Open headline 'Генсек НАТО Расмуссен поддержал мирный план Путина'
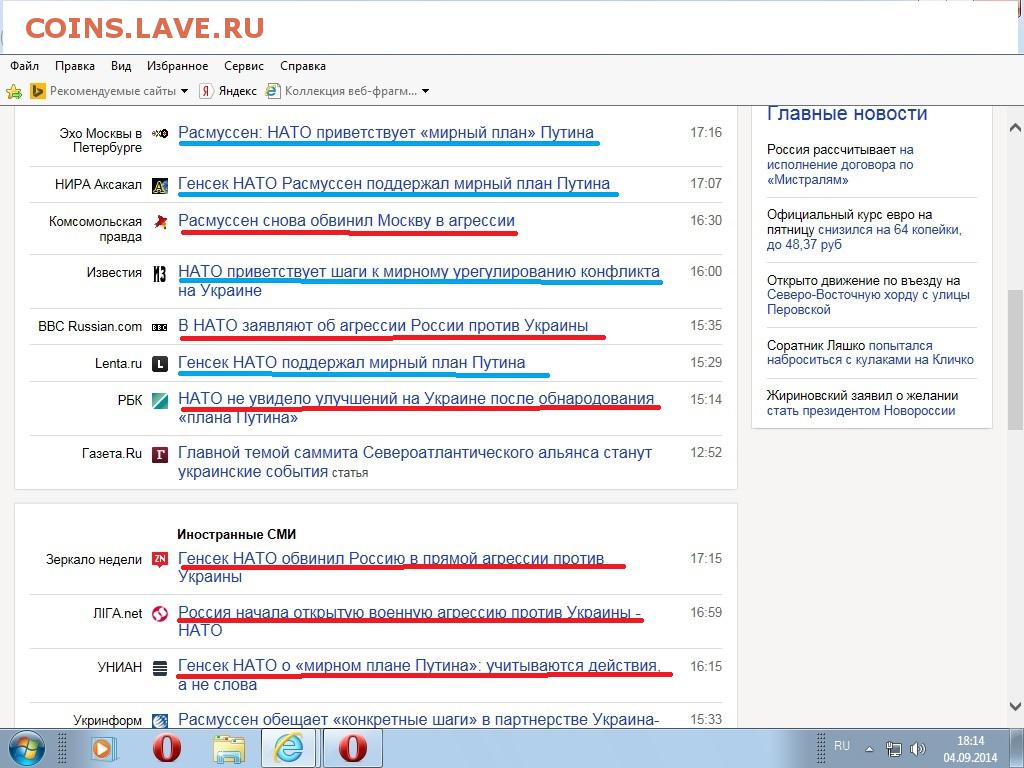 coord(394,184)
